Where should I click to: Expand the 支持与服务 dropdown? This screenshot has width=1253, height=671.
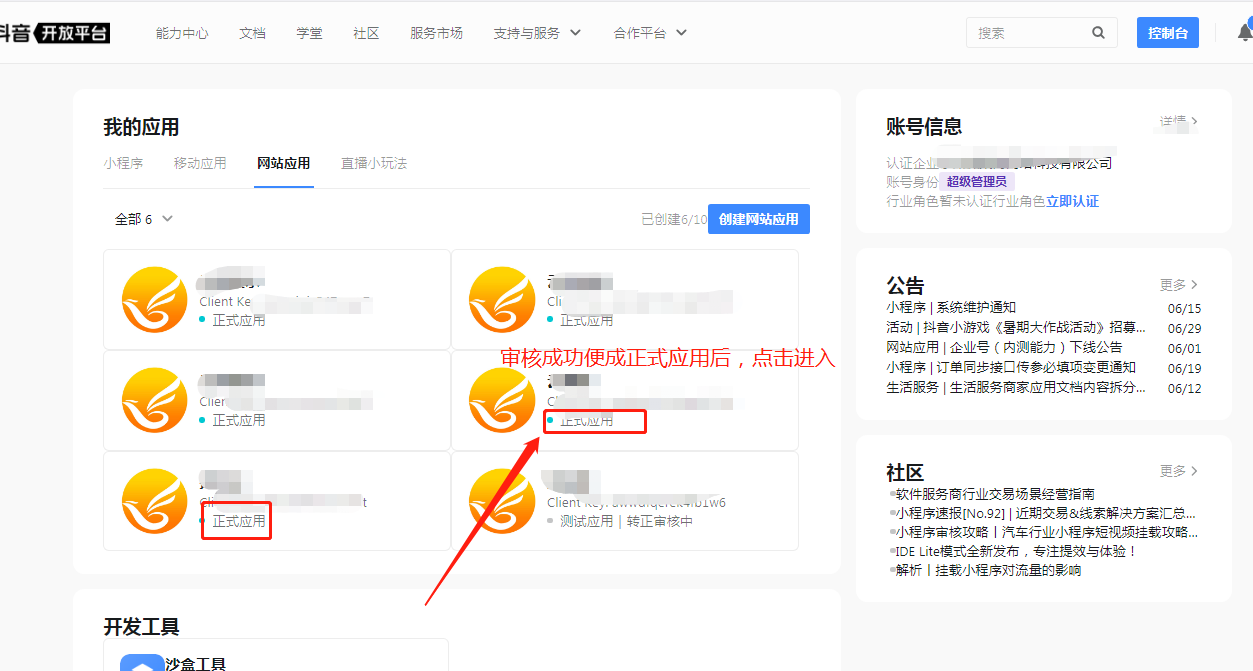(x=537, y=33)
